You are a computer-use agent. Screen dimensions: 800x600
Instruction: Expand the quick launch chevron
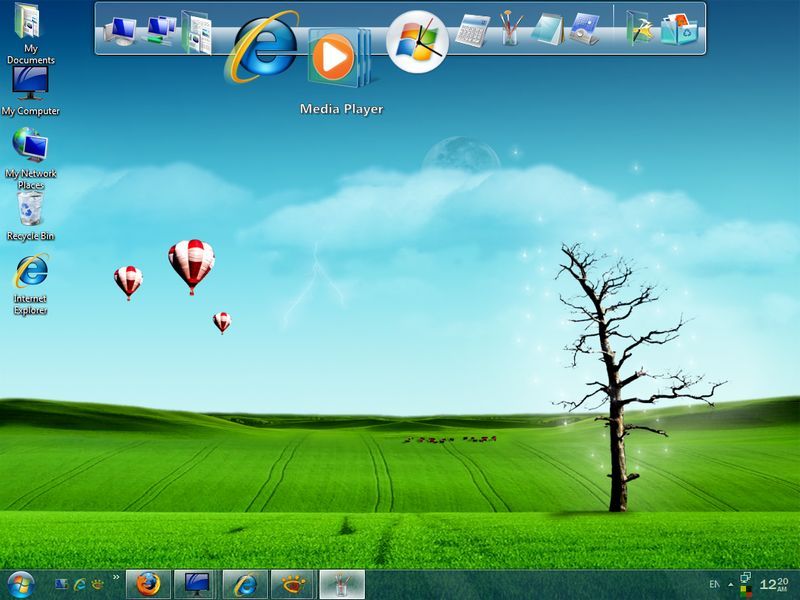[x=116, y=578]
